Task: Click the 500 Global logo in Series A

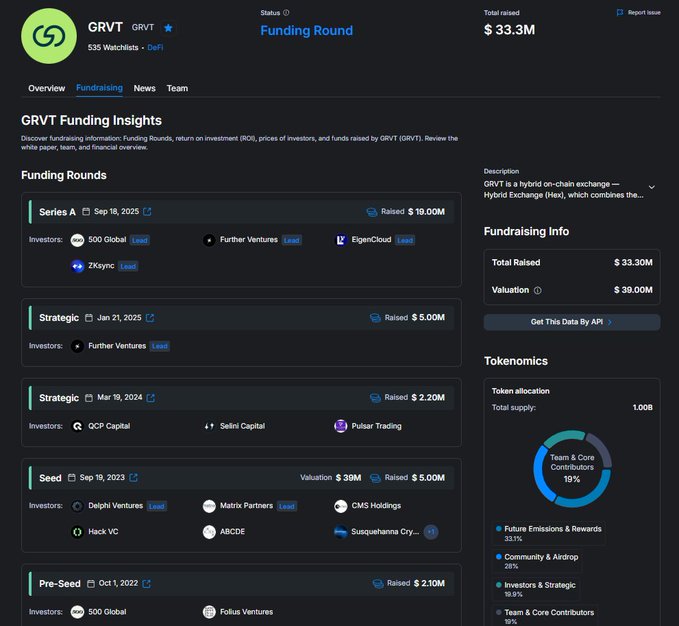Action: tap(77, 240)
